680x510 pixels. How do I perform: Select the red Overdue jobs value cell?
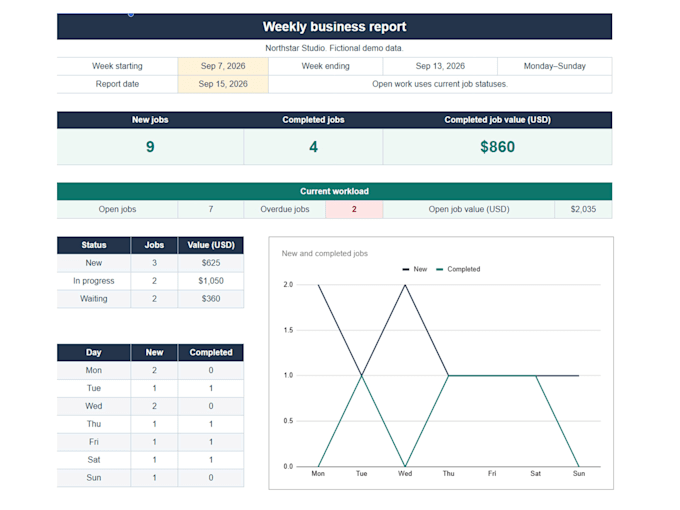tap(354, 209)
